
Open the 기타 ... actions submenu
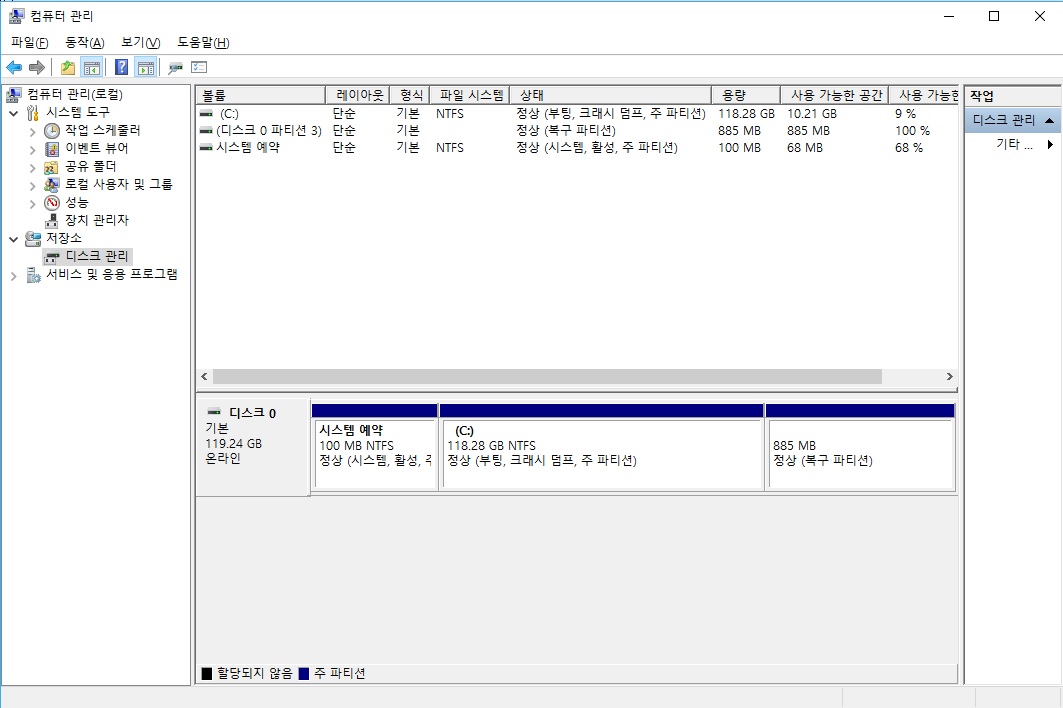(1014, 144)
